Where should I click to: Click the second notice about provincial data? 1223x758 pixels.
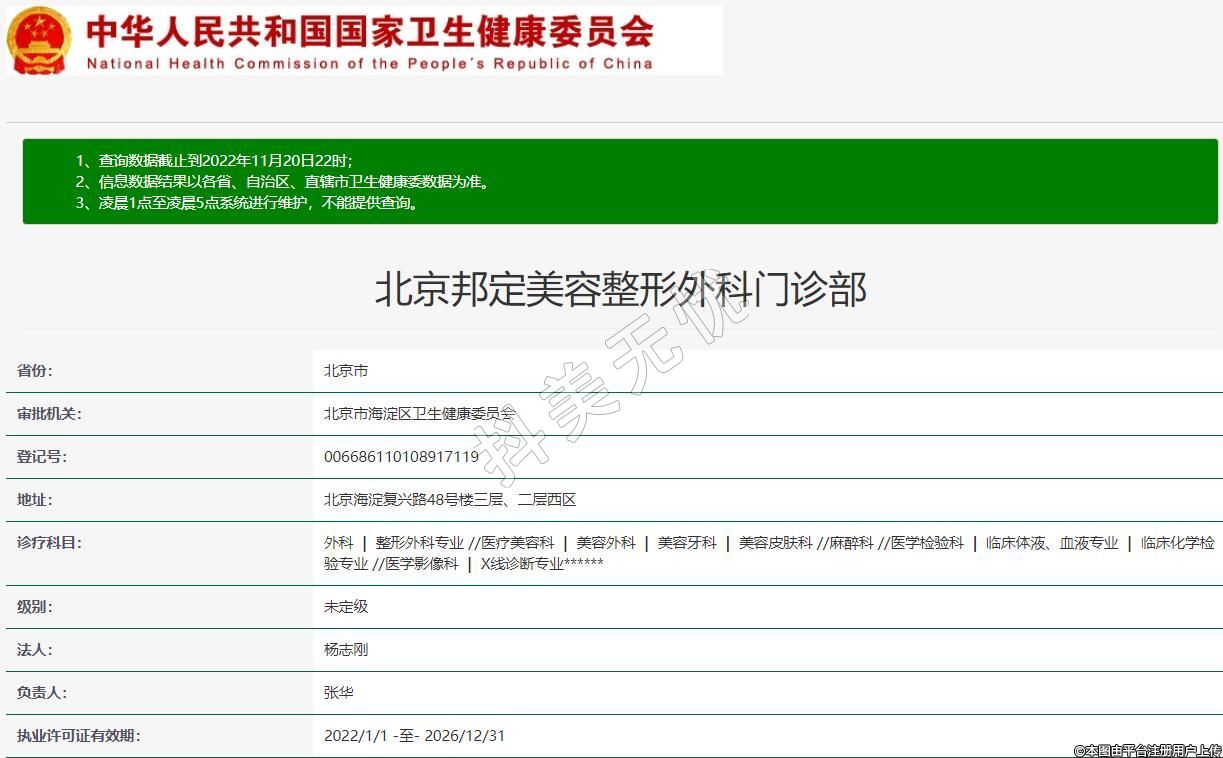(x=283, y=181)
